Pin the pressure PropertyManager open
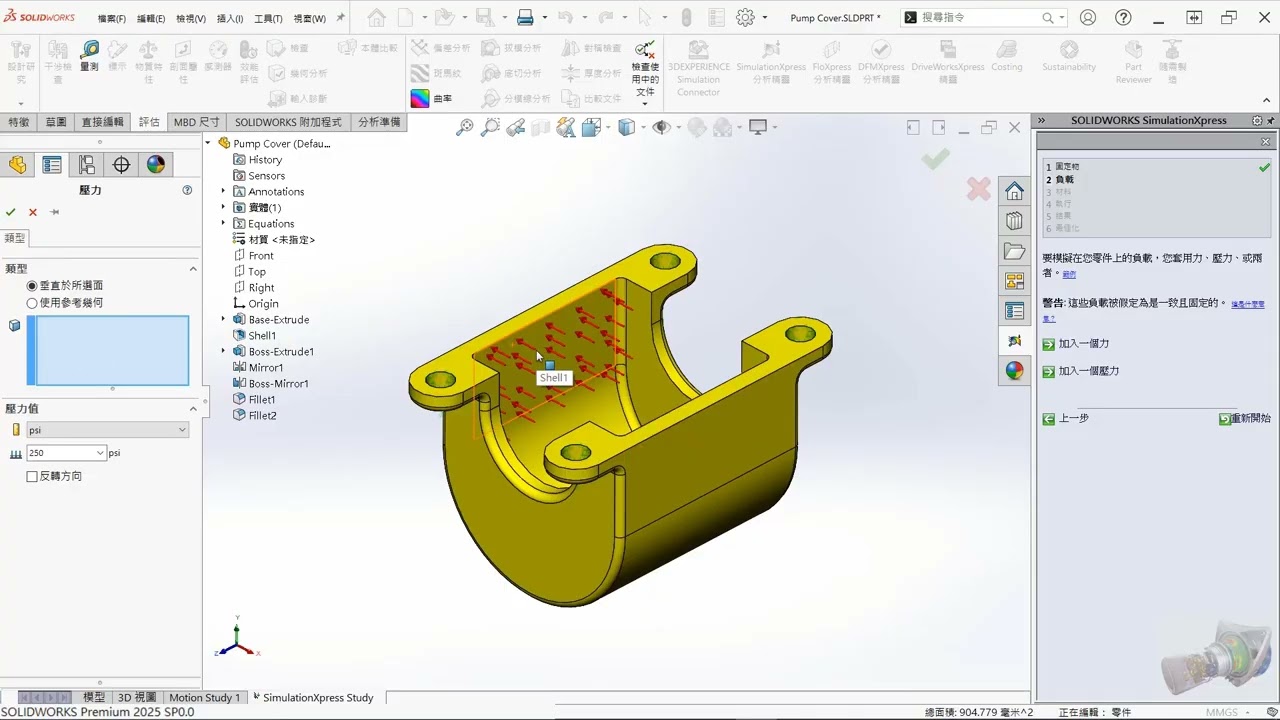1280x720 pixels. [55, 212]
